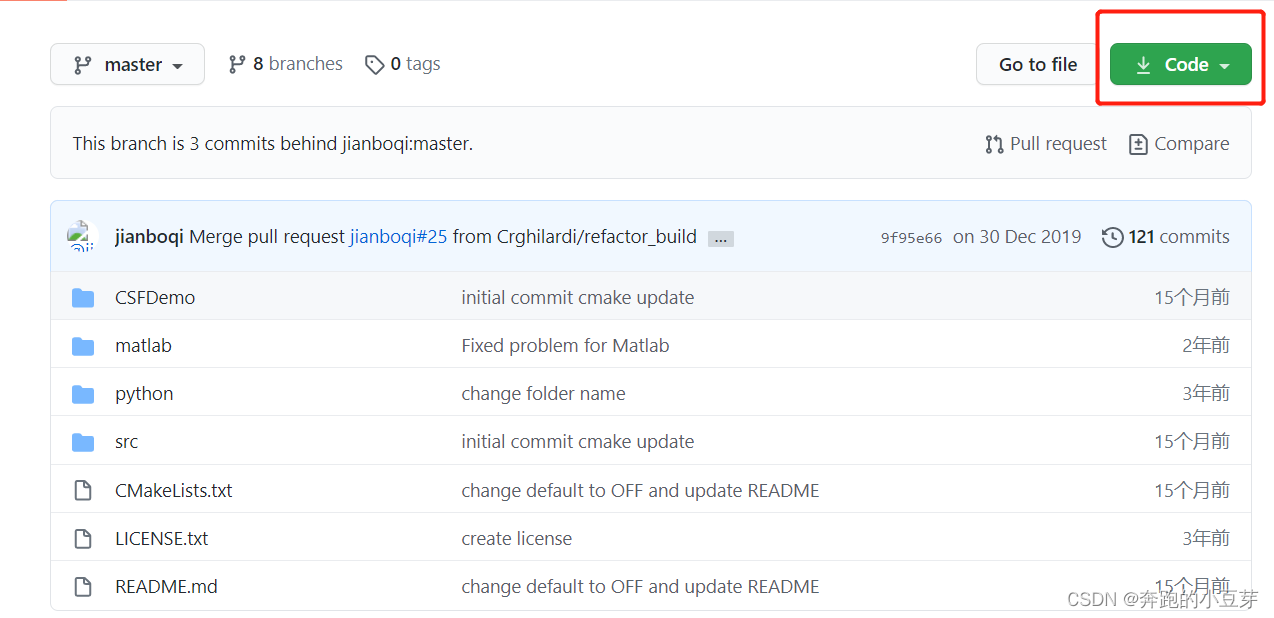1274x618 pixels.
Task: Click the commit history clock icon
Action: 1112,237
